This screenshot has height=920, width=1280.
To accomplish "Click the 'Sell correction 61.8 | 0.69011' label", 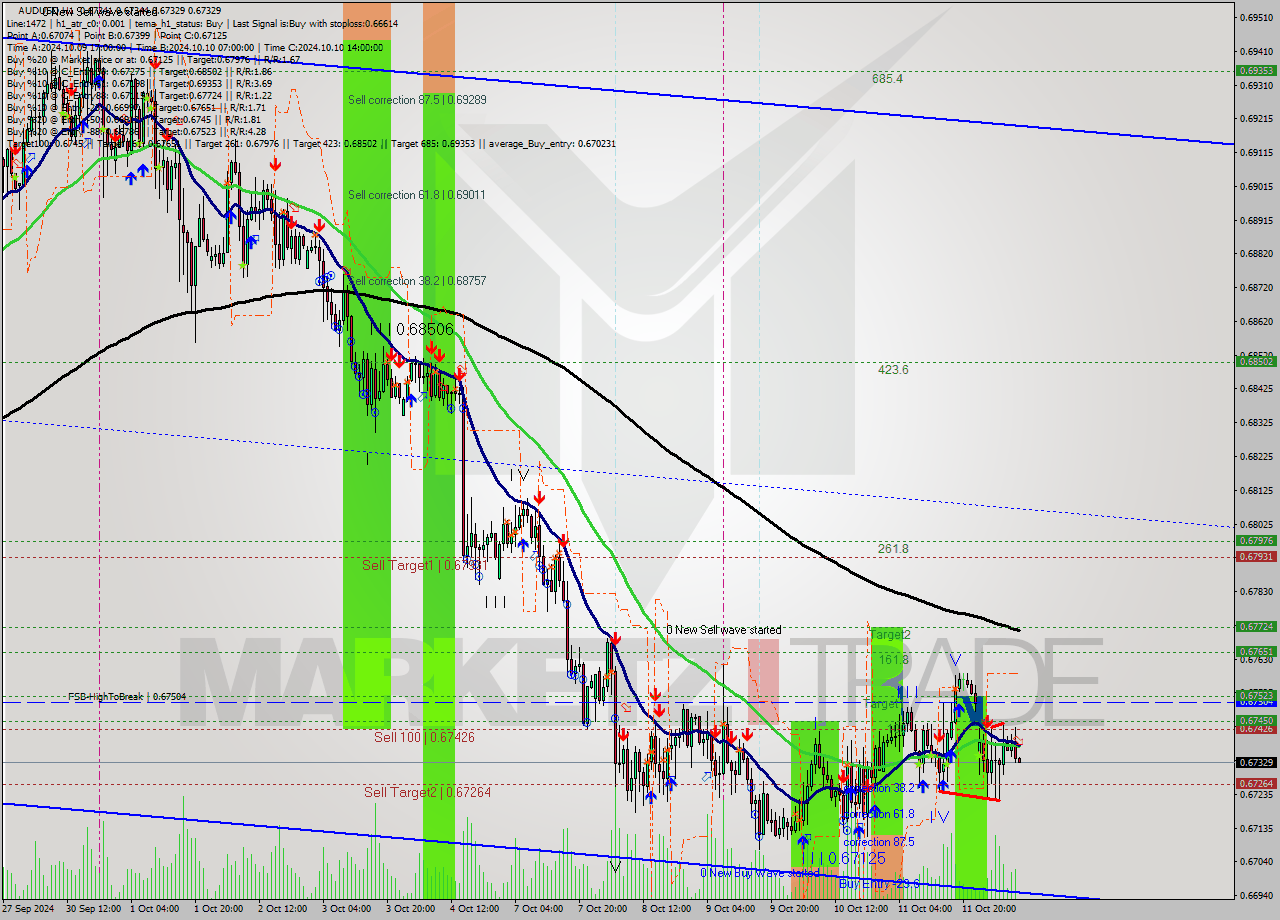I will pos(417,195).
